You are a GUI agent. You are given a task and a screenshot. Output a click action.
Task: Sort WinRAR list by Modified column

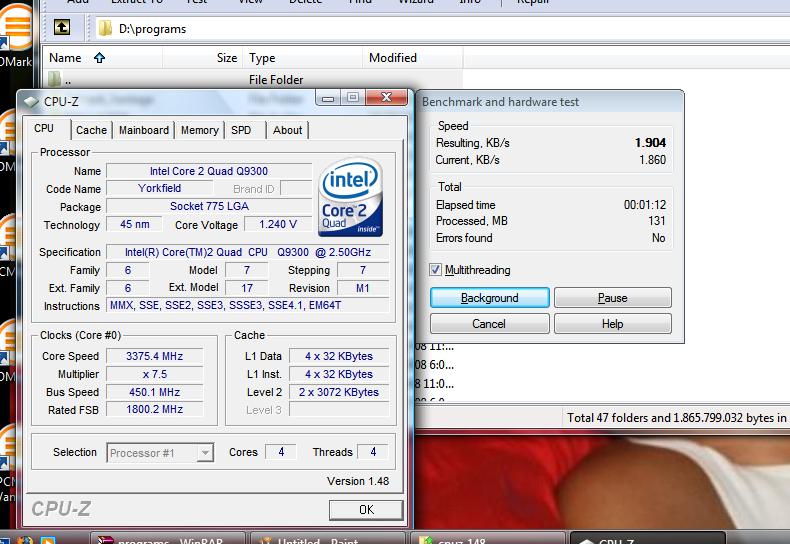[413, 58]
